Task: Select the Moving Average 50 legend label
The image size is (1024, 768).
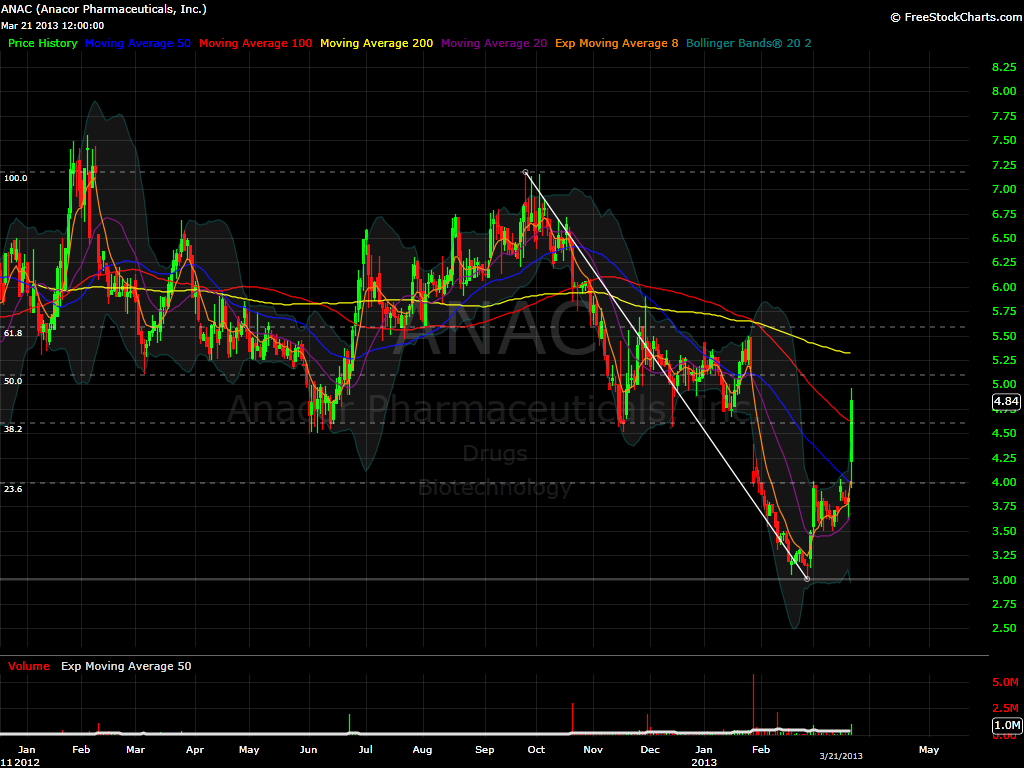Action: 138,43
